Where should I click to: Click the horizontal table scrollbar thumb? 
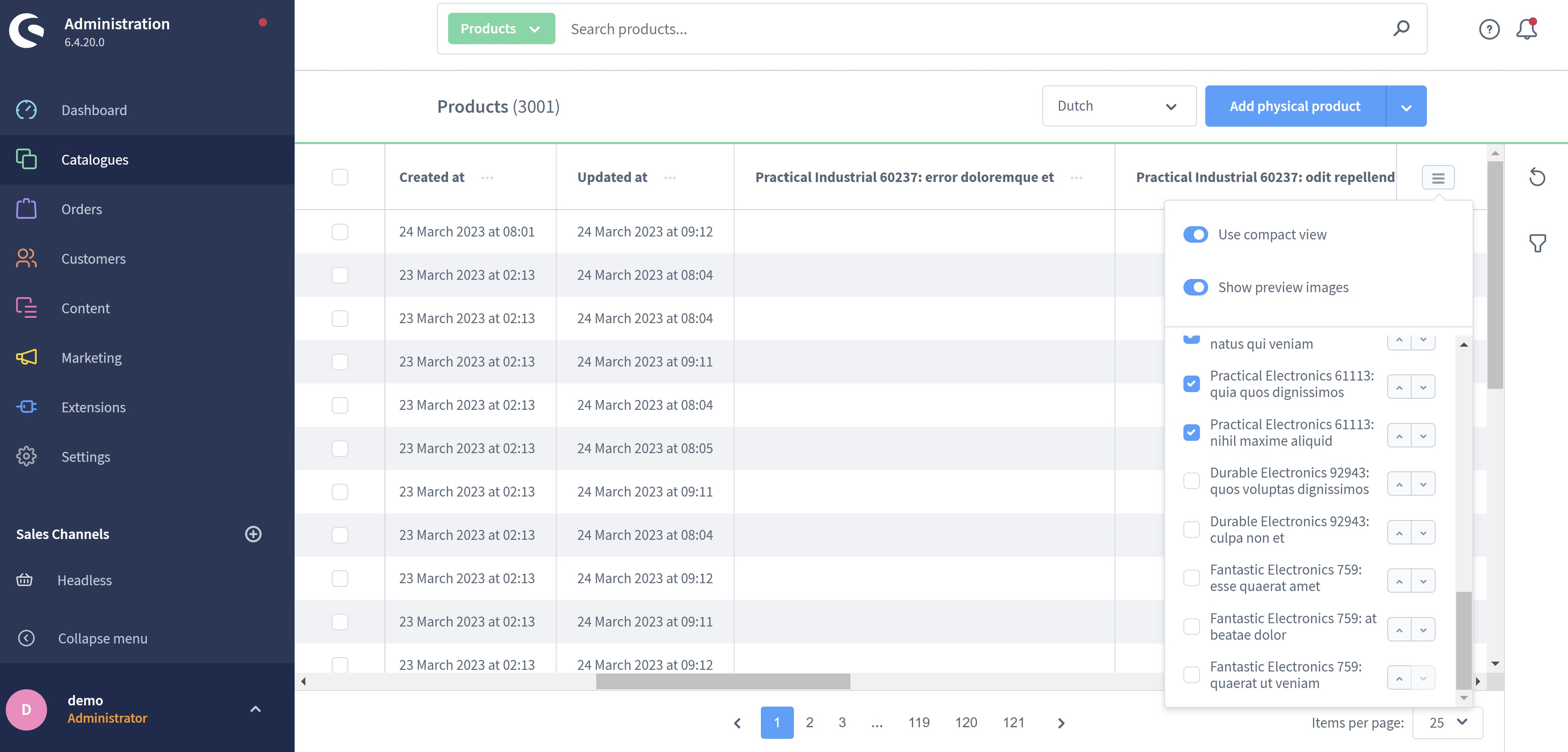coord(723,681)
